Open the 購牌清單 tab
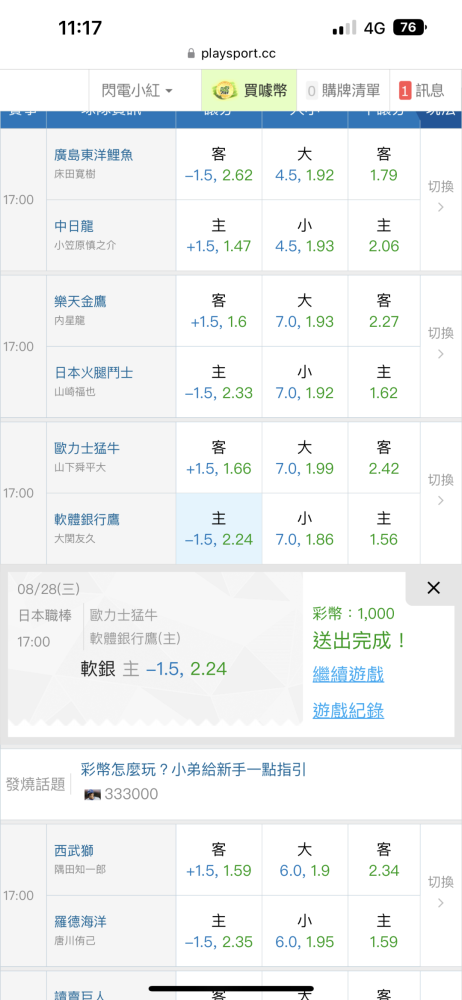The height and width of the screenshot is (1000, 462). tap(343, 91)
